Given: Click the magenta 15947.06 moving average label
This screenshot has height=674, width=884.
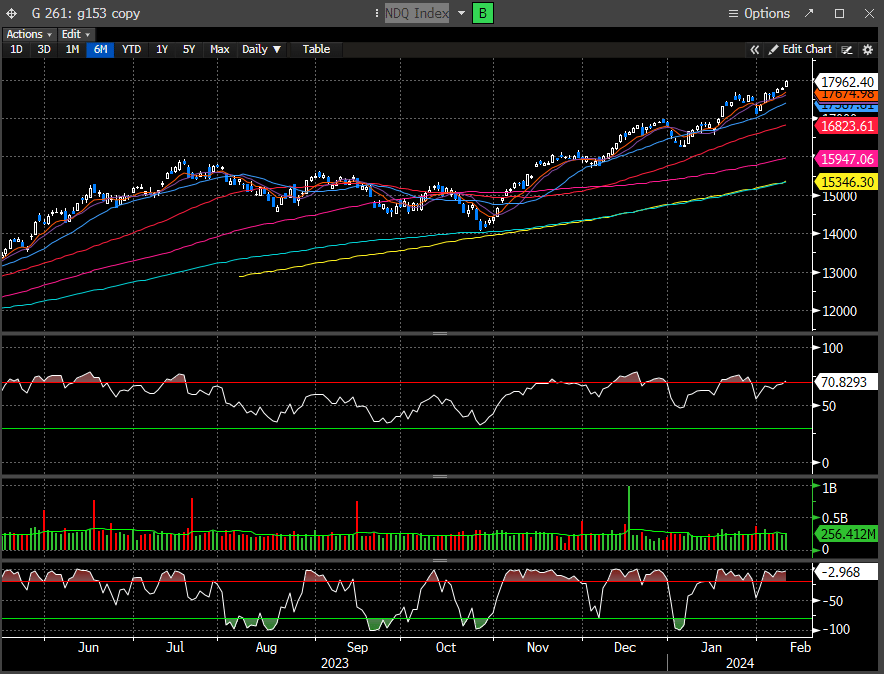Looking at the screenshot, I should pyautogui.click(x=847, y=159).
